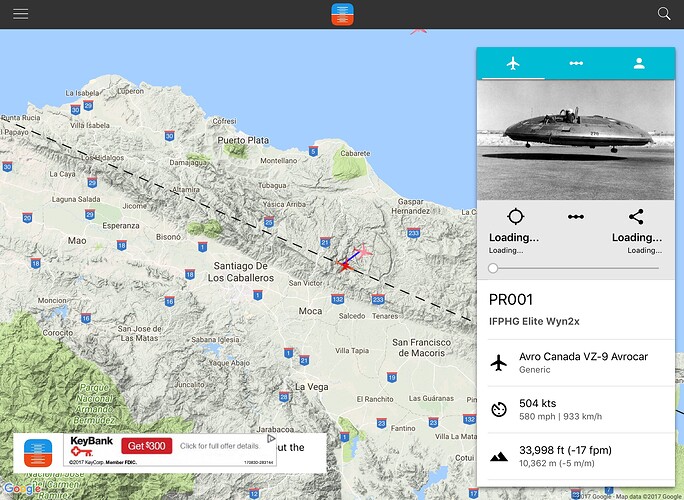Click the Cabarete map label
Image resolution: width=684 pixels, height=500 pixels.
(355, 154)
